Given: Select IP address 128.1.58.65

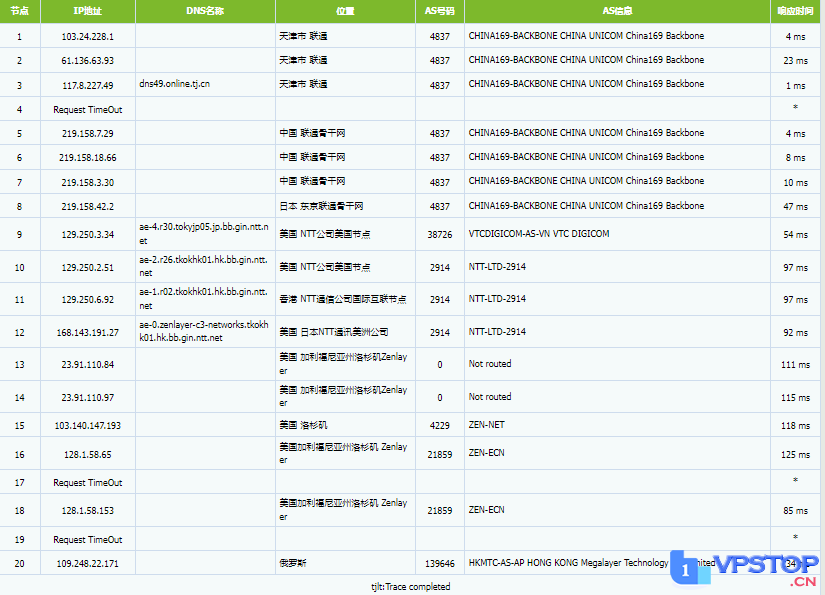Looking at the screenshot, I should coord(88,455).
